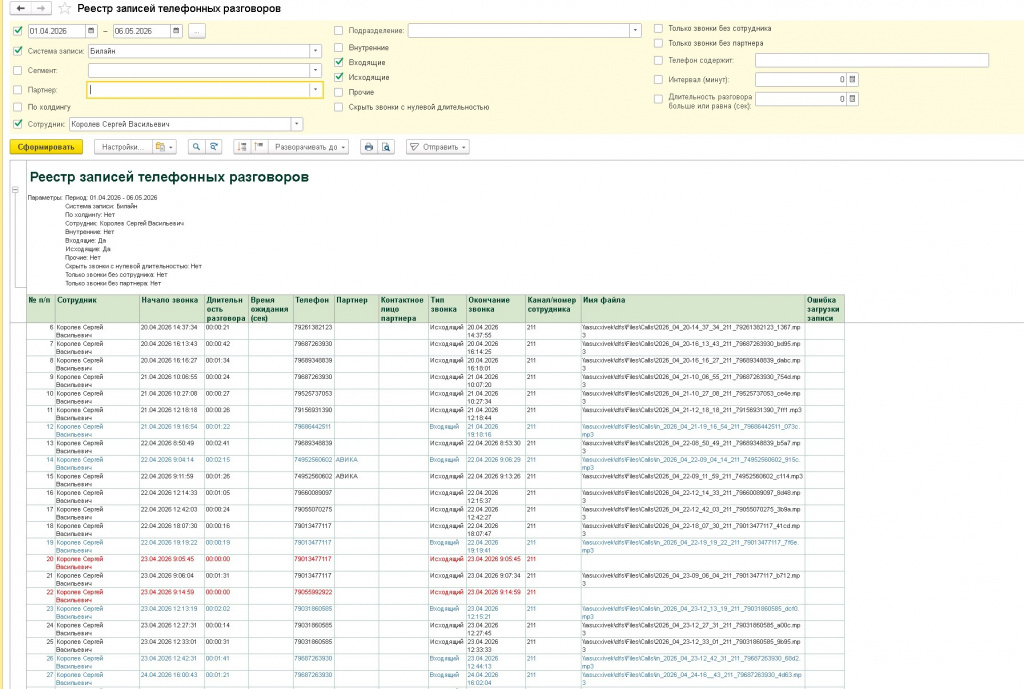Viewport: 1024px width, 689px height.
Task: Click the magnifier Find icon
Action: coord(196,147)
